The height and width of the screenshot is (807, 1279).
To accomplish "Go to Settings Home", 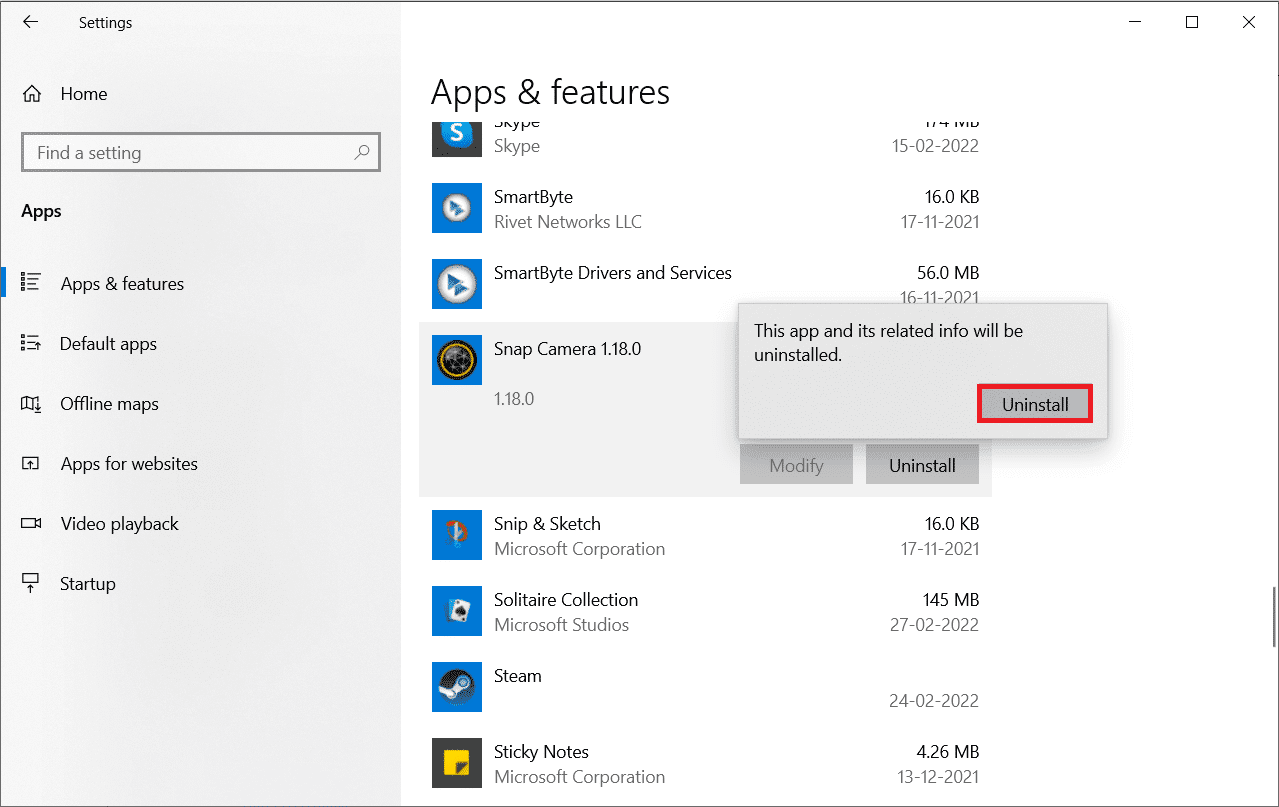I will click(83, 94).
